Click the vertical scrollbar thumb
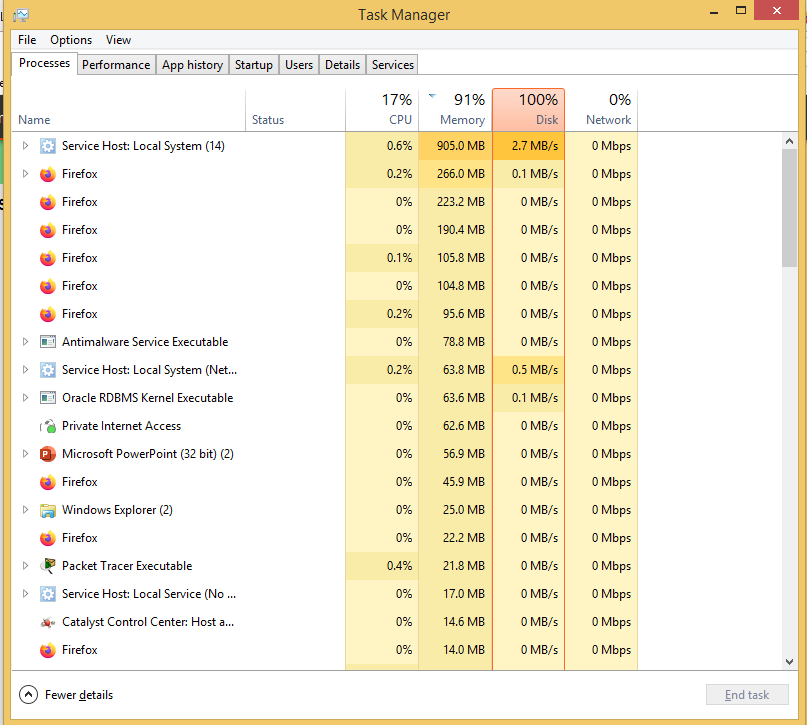 click(790, 208)
